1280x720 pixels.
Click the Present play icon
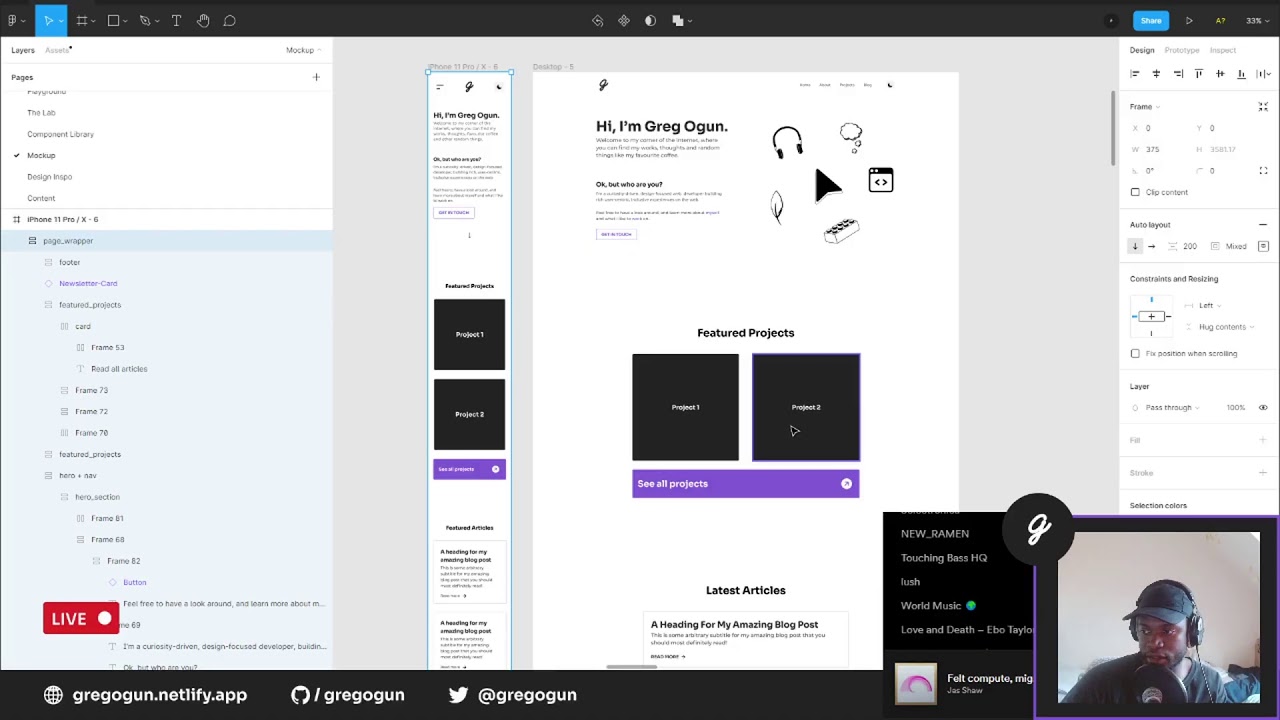pos(1189,20)
